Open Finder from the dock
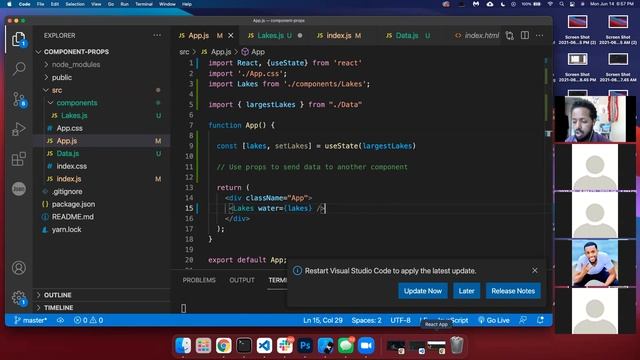Screen dimensions: 640x360 [x=183, y=346]
